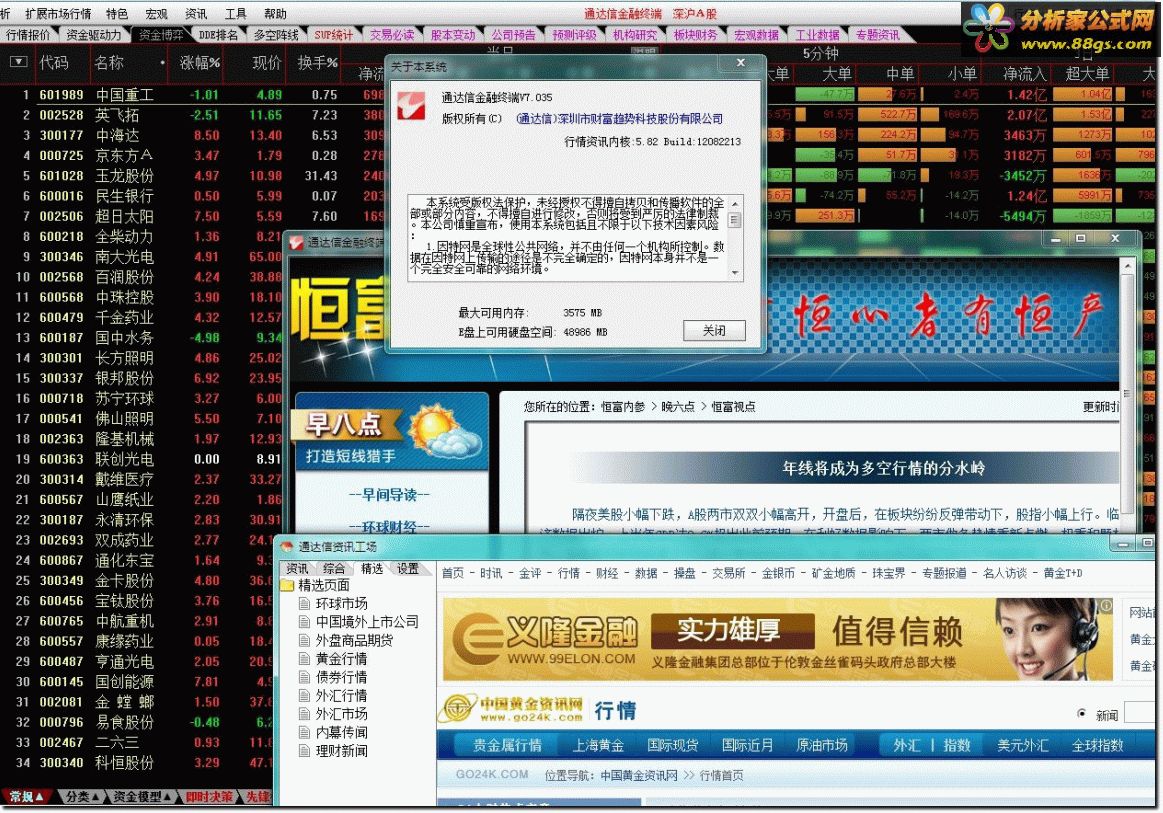Click the Tongdaxin logo in About dialog

pos(412,105)
